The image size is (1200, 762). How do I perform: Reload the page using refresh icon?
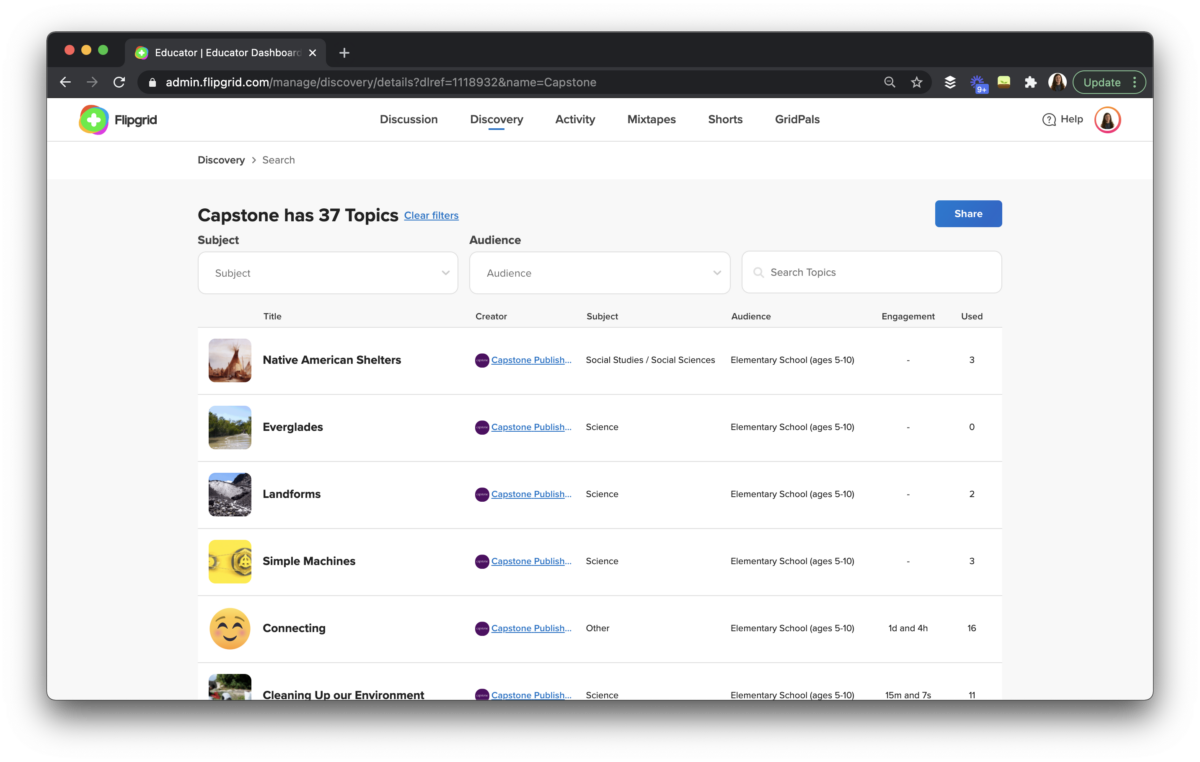[x=118, y=82]
